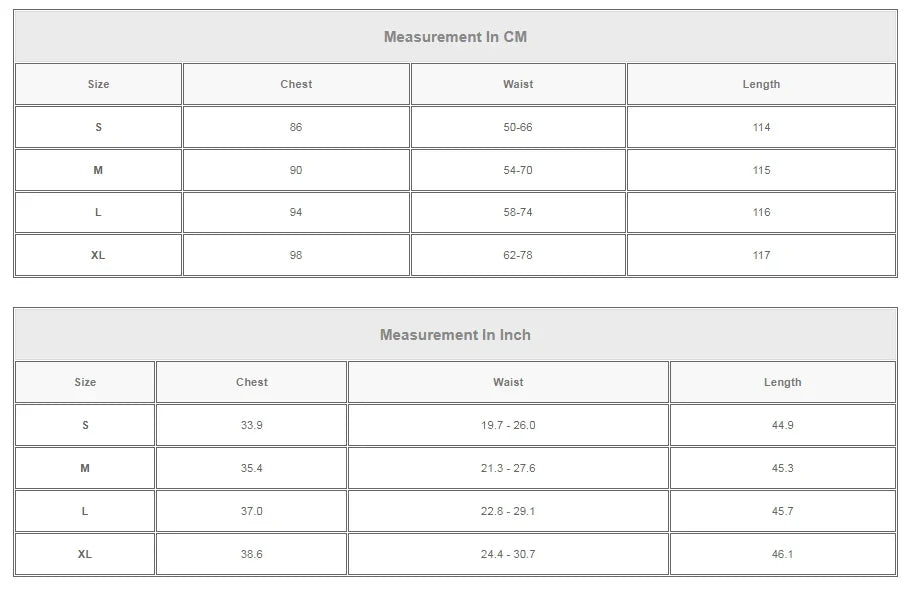Click the Measurement In CM header
Image resolution: width=908 pixels, height=590 pixels.
455,37
